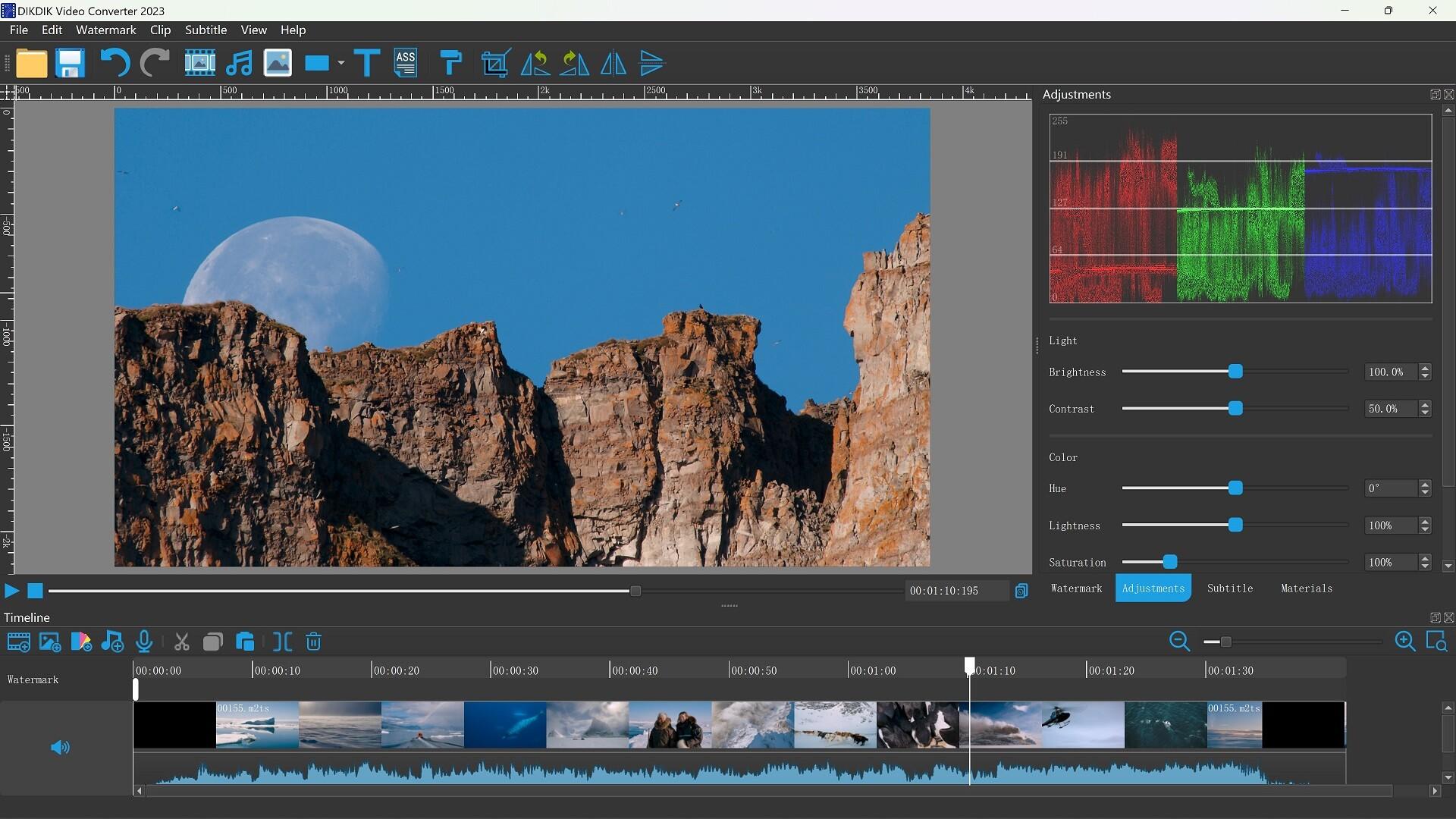Image resolution: width=1456 pixels, height=819 pixels.
Task: Switch to the Materials tab
Action: point(1307,588)
